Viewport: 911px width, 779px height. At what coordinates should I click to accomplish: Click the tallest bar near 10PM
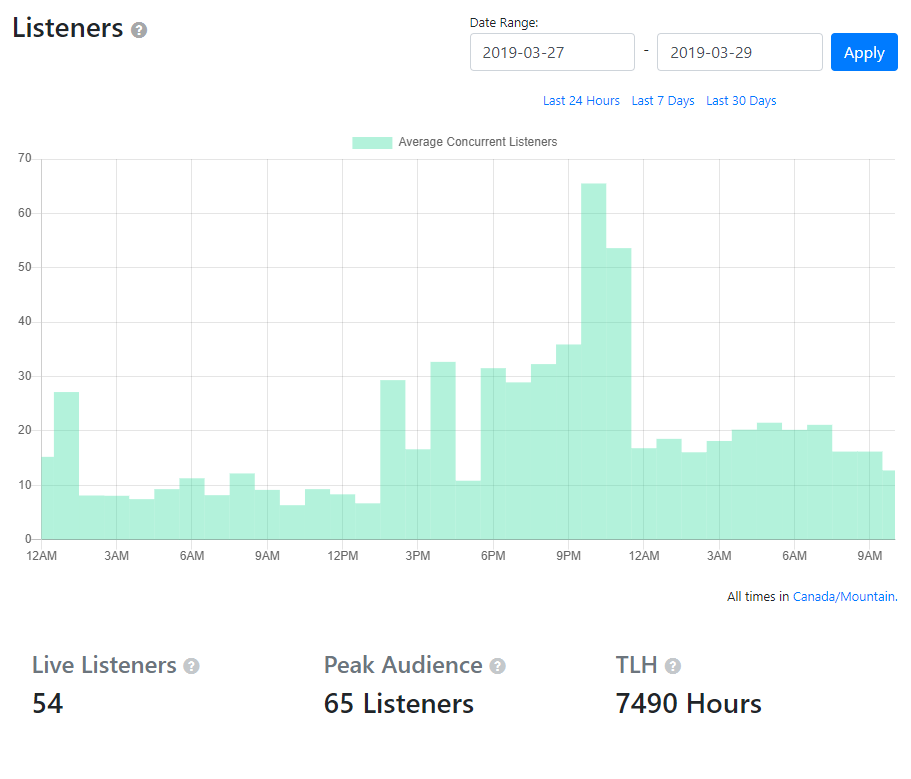coord(594,360)
